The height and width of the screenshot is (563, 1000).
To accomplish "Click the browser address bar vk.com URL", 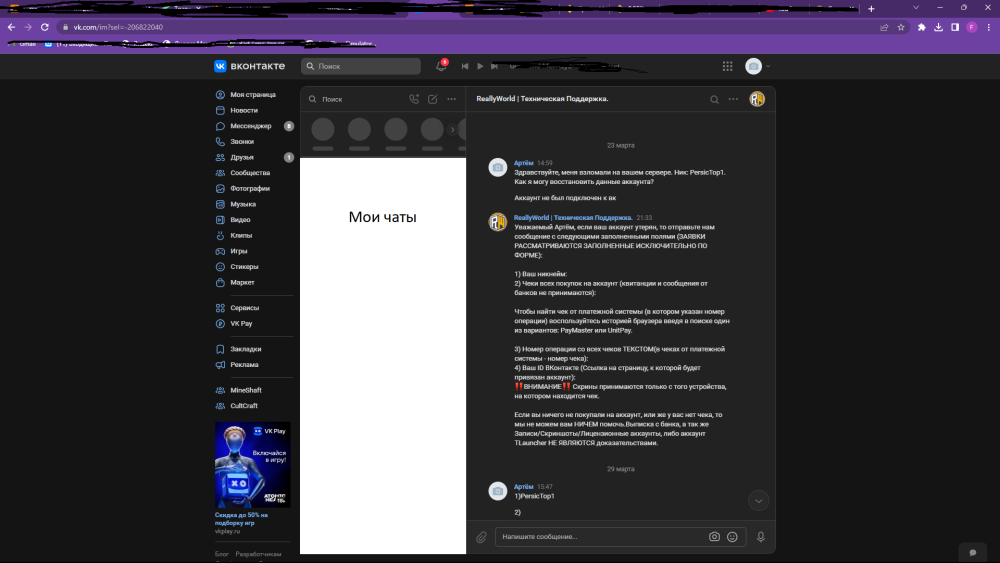I will point(118,27).
